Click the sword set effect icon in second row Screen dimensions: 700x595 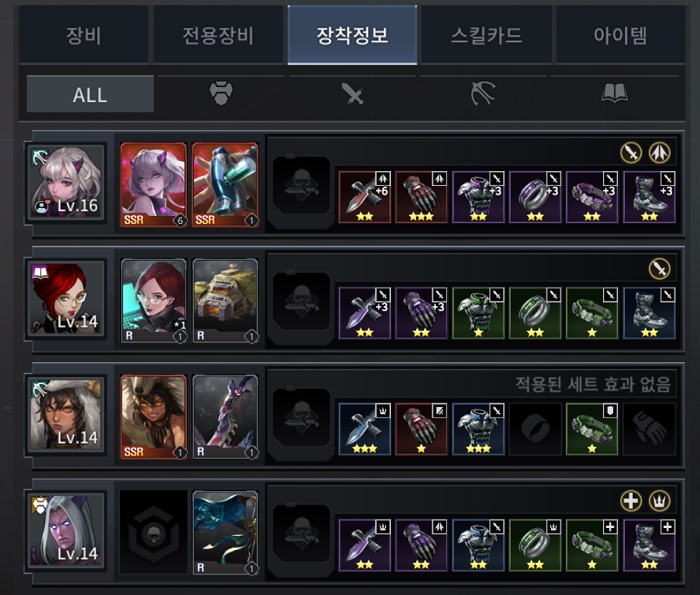coord(659,269)
